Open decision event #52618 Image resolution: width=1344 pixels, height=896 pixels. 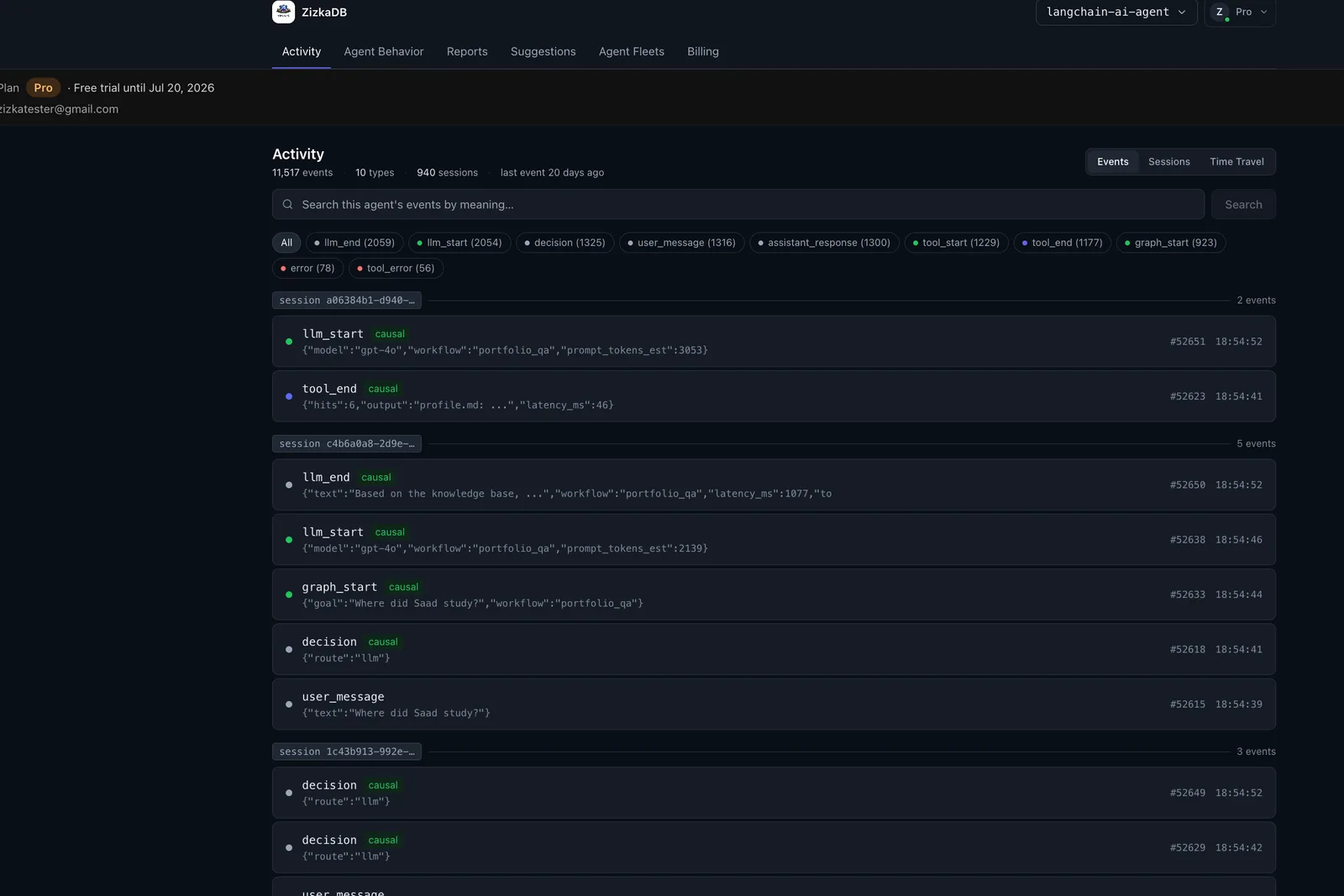click(774, 650)
